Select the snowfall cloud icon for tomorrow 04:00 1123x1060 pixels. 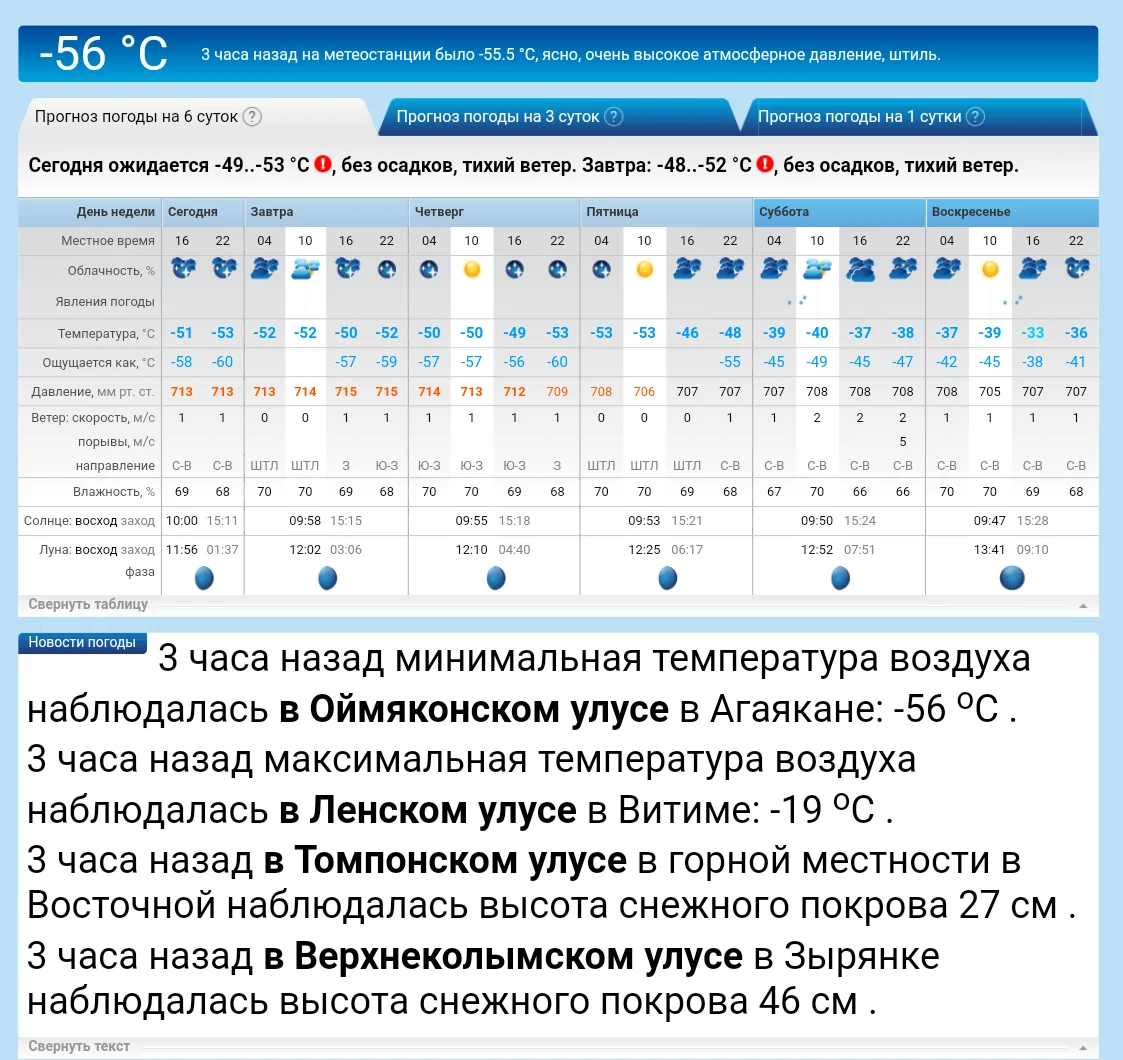263,266
